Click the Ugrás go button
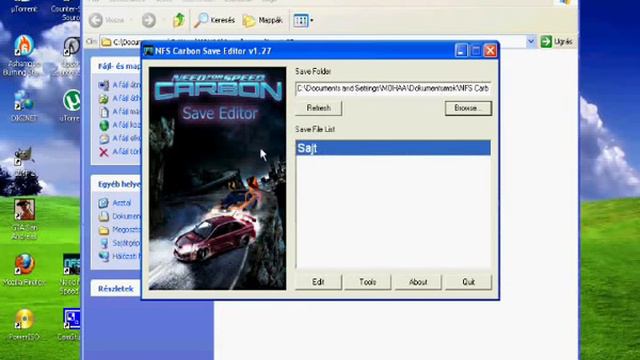 pyautogui.click(x=557, y=41)
